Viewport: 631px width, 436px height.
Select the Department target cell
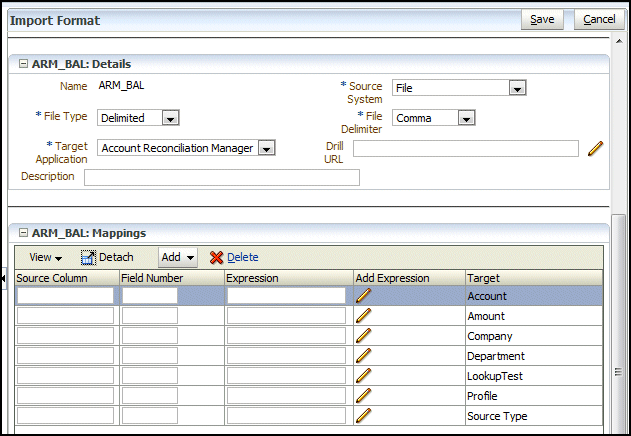point(534,356)
